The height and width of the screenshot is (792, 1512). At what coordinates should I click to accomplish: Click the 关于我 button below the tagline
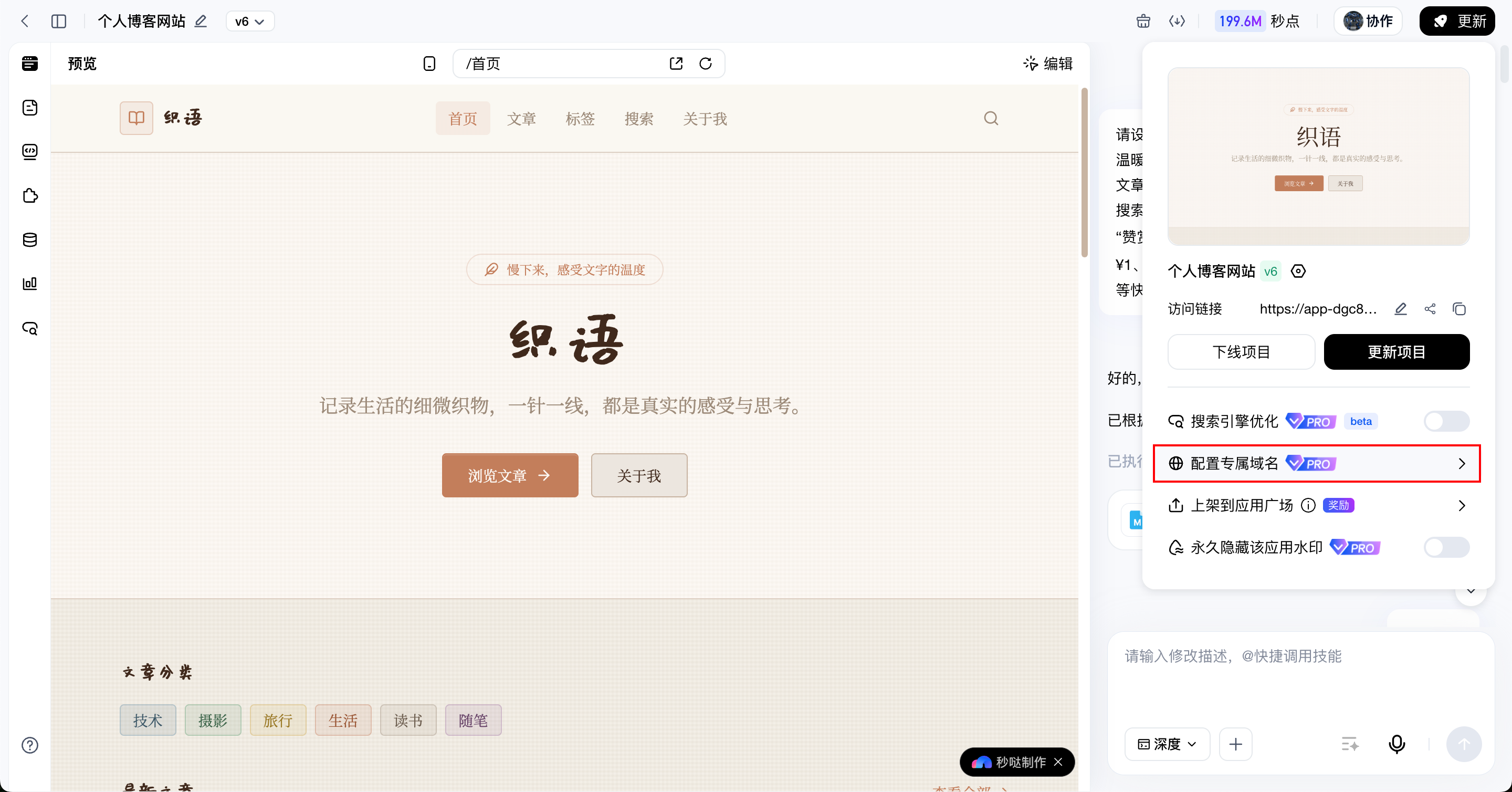(x=639, y=475)
